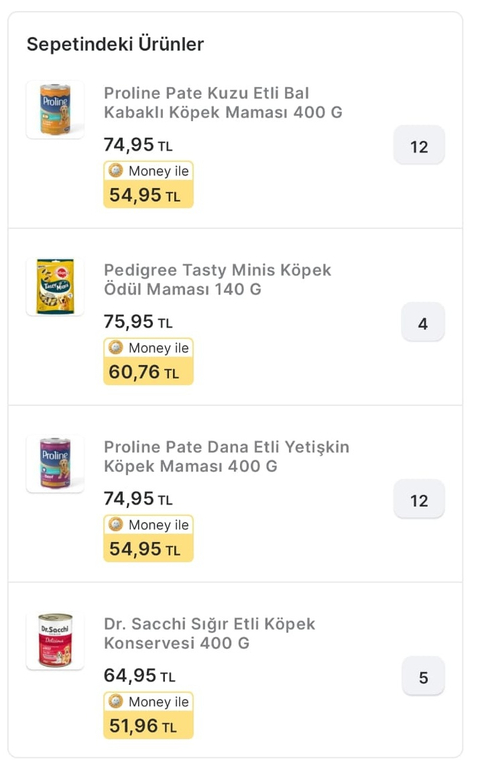480x766 pixels.
Task: Open Pedigree Tasty Minis Köpek Ödül Maması title
Action: click(x=217, y=279)
